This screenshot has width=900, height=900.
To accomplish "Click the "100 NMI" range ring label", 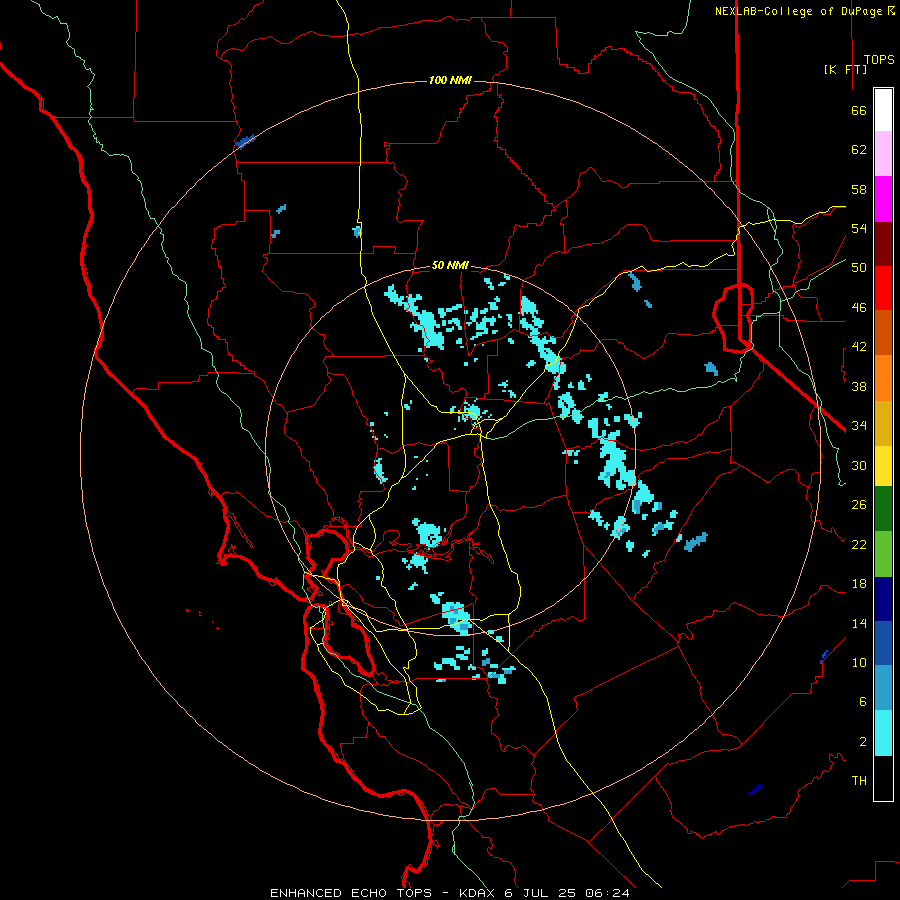I will pyautogui.click(x=450, y=80).
